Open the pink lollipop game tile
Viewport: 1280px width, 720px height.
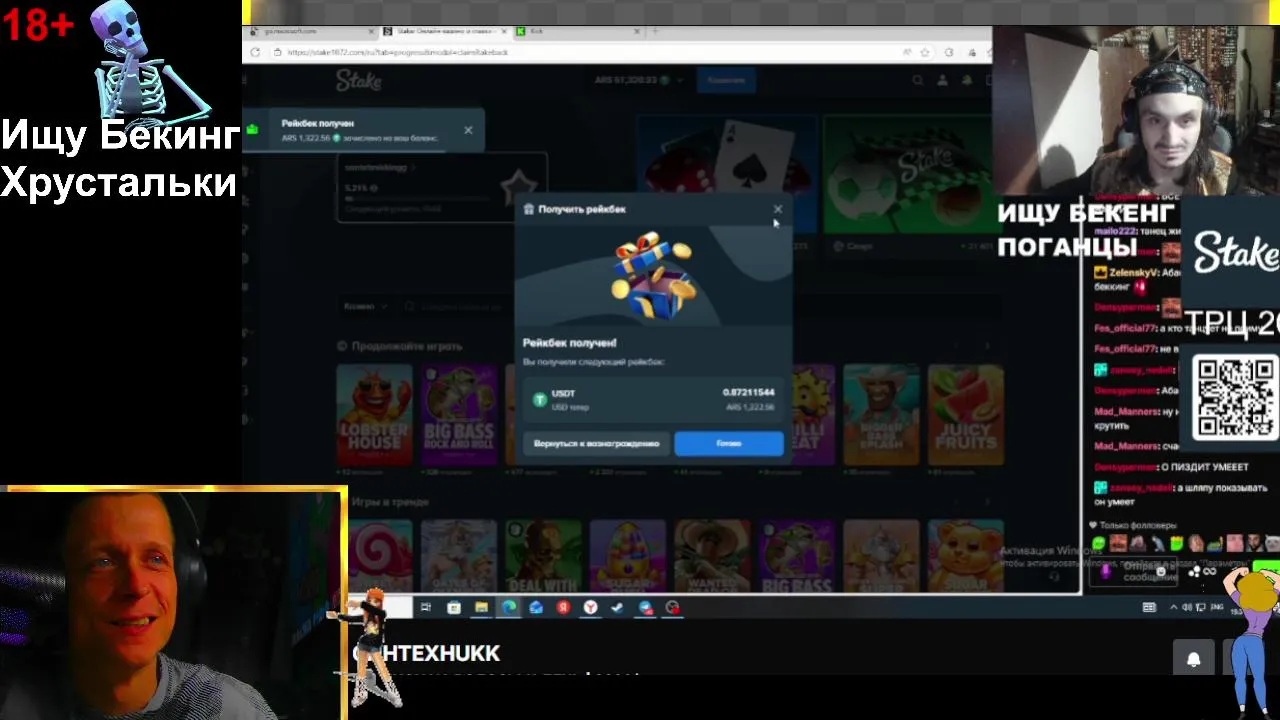(x=380, y=556)
